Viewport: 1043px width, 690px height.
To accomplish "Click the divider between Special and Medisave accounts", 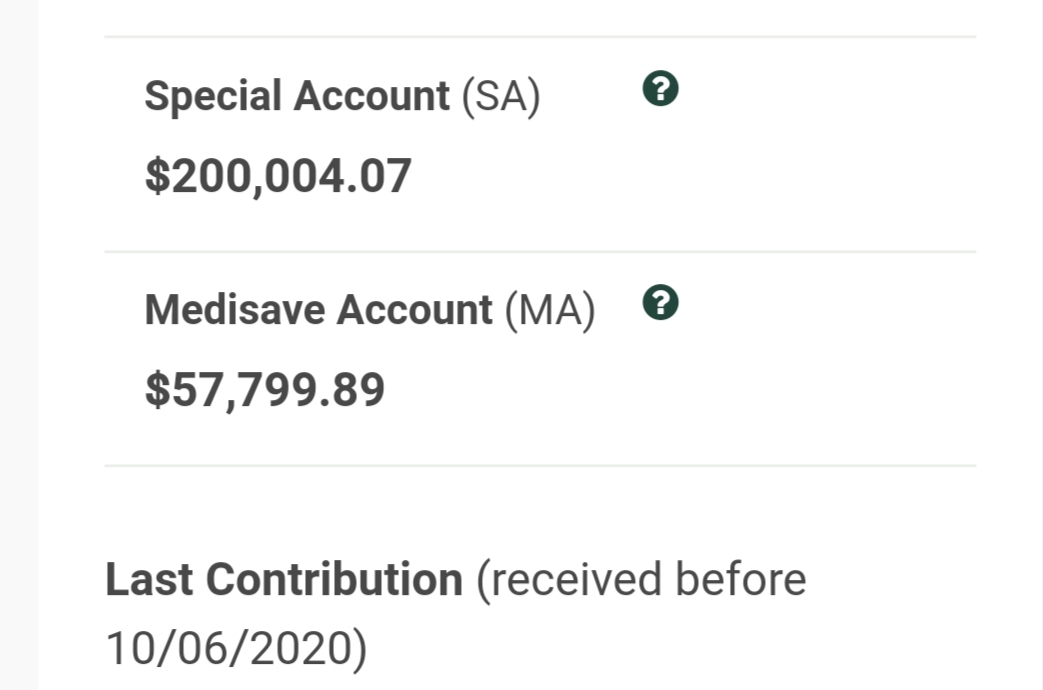I will tap(540, 252).
